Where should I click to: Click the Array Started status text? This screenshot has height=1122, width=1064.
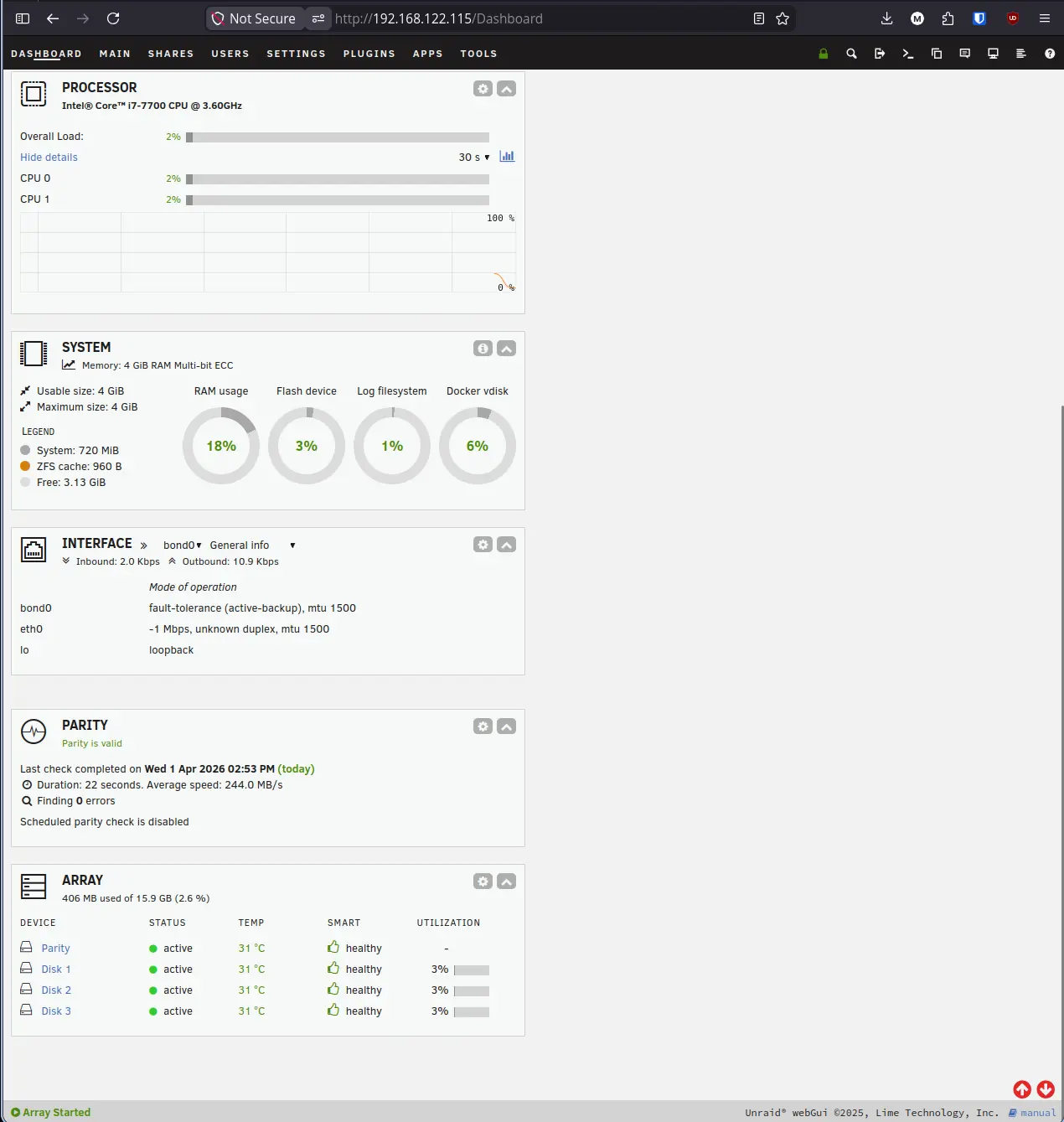pos(56,1113)
